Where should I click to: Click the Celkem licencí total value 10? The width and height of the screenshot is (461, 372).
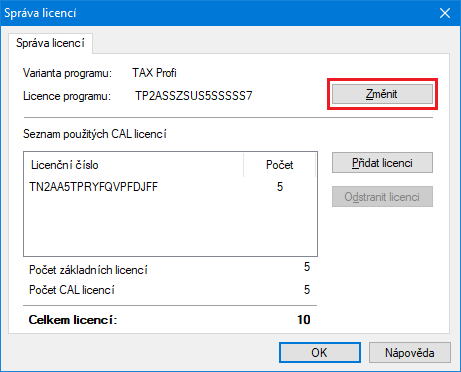304,320
